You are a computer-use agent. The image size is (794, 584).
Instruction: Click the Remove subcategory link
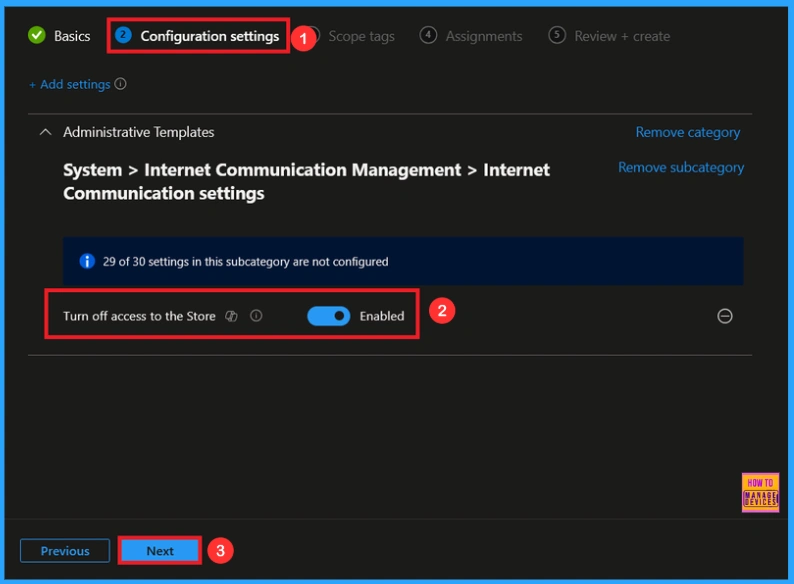681,168
